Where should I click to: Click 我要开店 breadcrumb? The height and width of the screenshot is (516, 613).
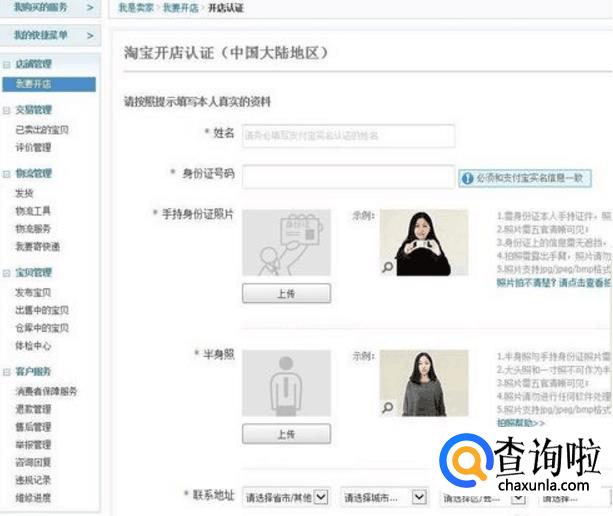(x=181, y=8)
